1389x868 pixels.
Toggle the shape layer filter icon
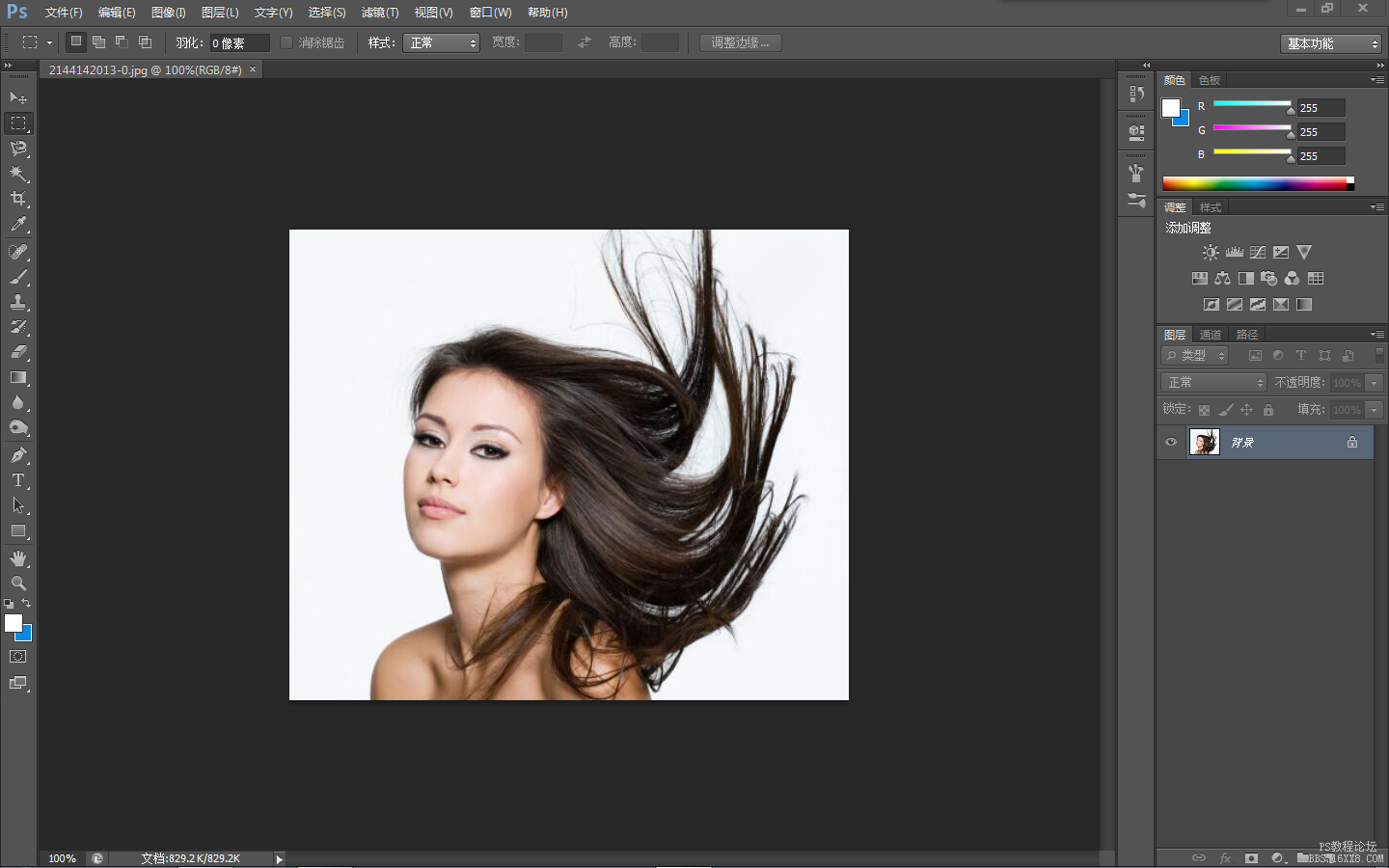coord(1324,356)
